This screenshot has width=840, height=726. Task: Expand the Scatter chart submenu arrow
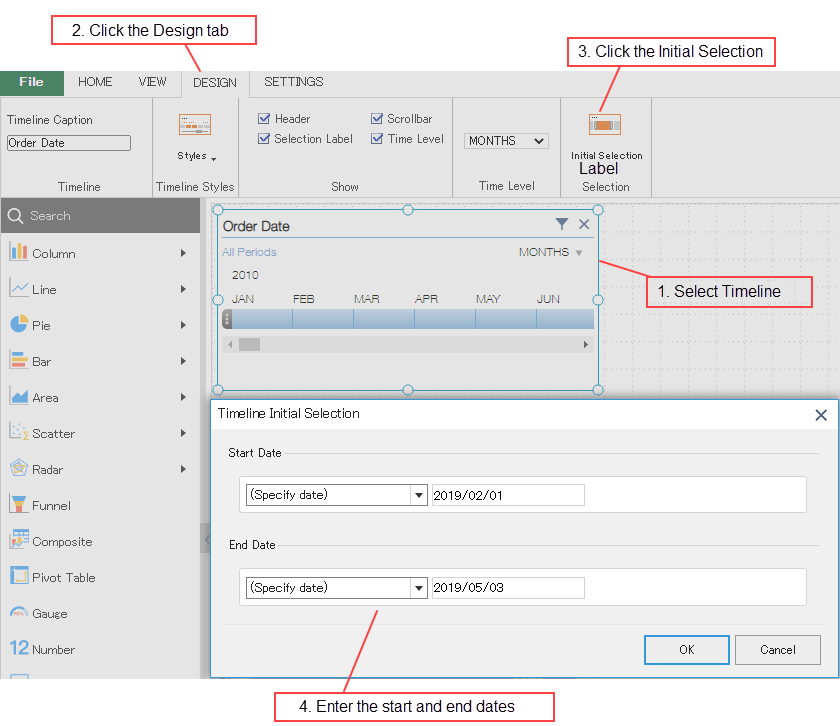183,433
